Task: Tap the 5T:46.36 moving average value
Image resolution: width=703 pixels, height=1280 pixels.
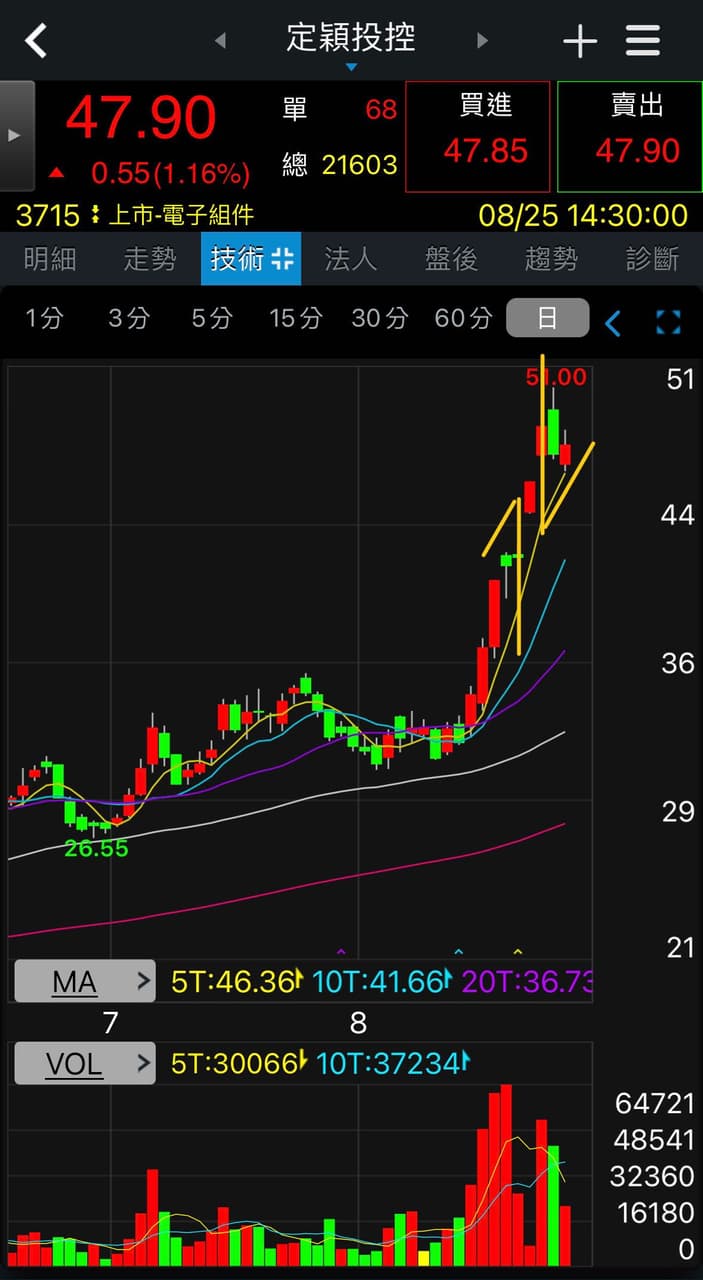Action: click(x=235, y=982)
